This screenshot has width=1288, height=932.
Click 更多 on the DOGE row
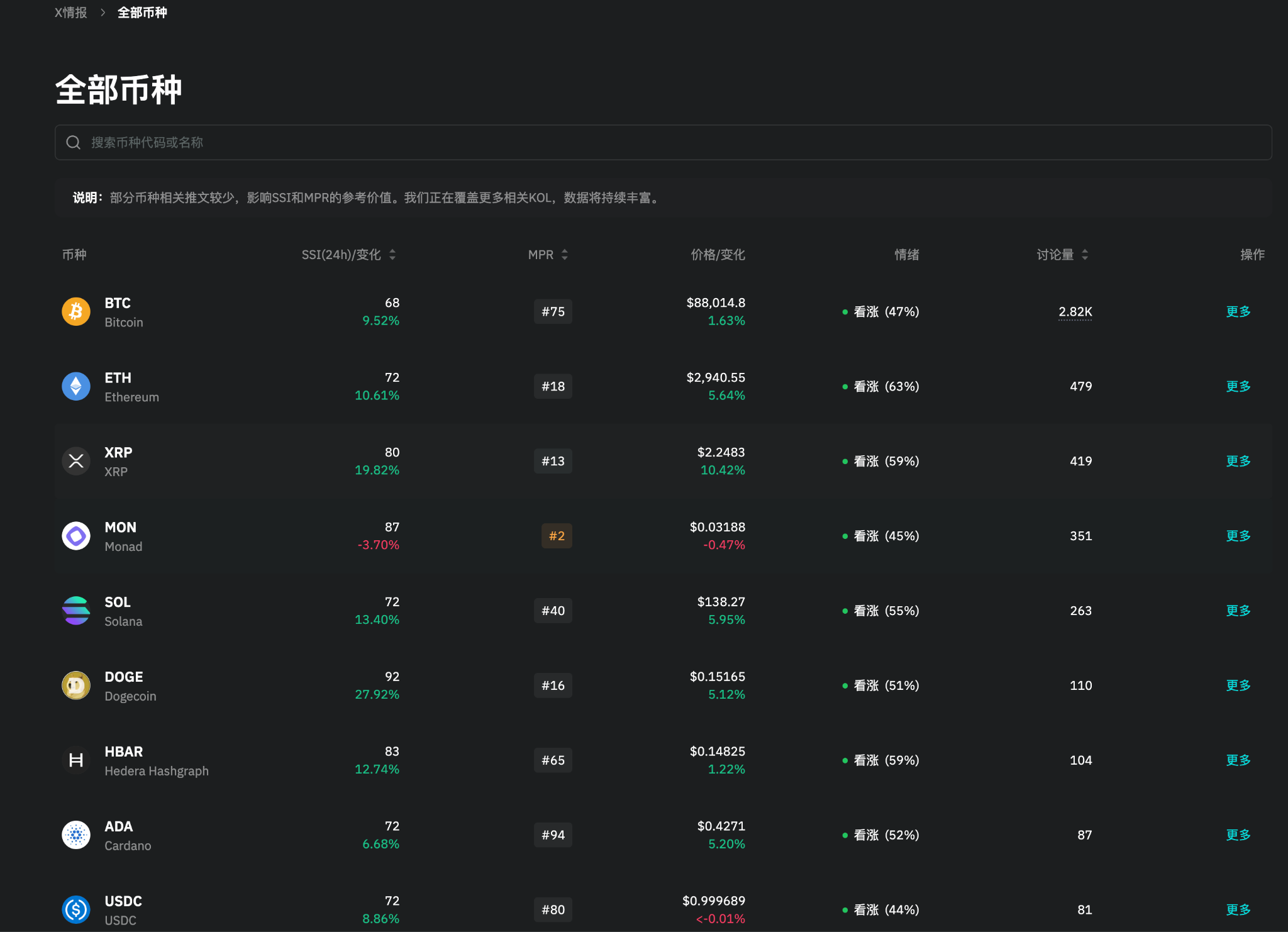point(1237,685)
